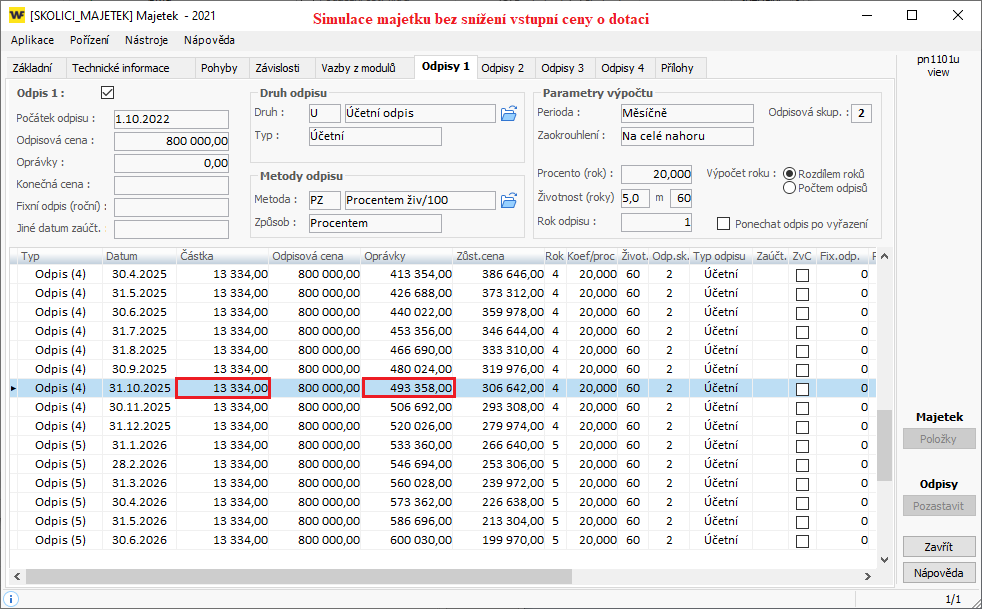This screenshot has height=609, width=982.
Task: Toggle the Odpis 1 checkbox
Action: (x=108, y=93)
